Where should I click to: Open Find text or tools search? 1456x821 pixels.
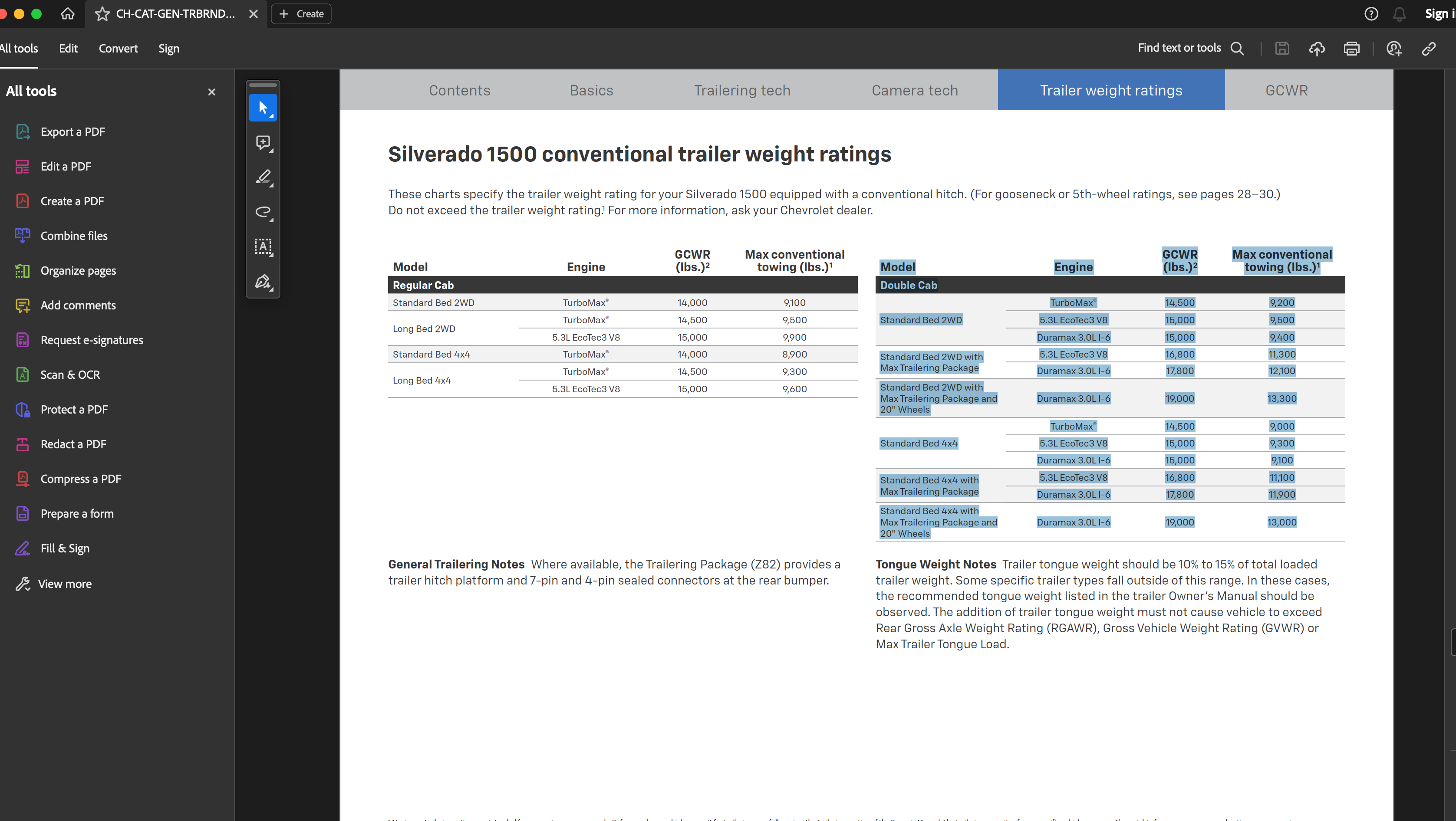tap(1190, 49)
